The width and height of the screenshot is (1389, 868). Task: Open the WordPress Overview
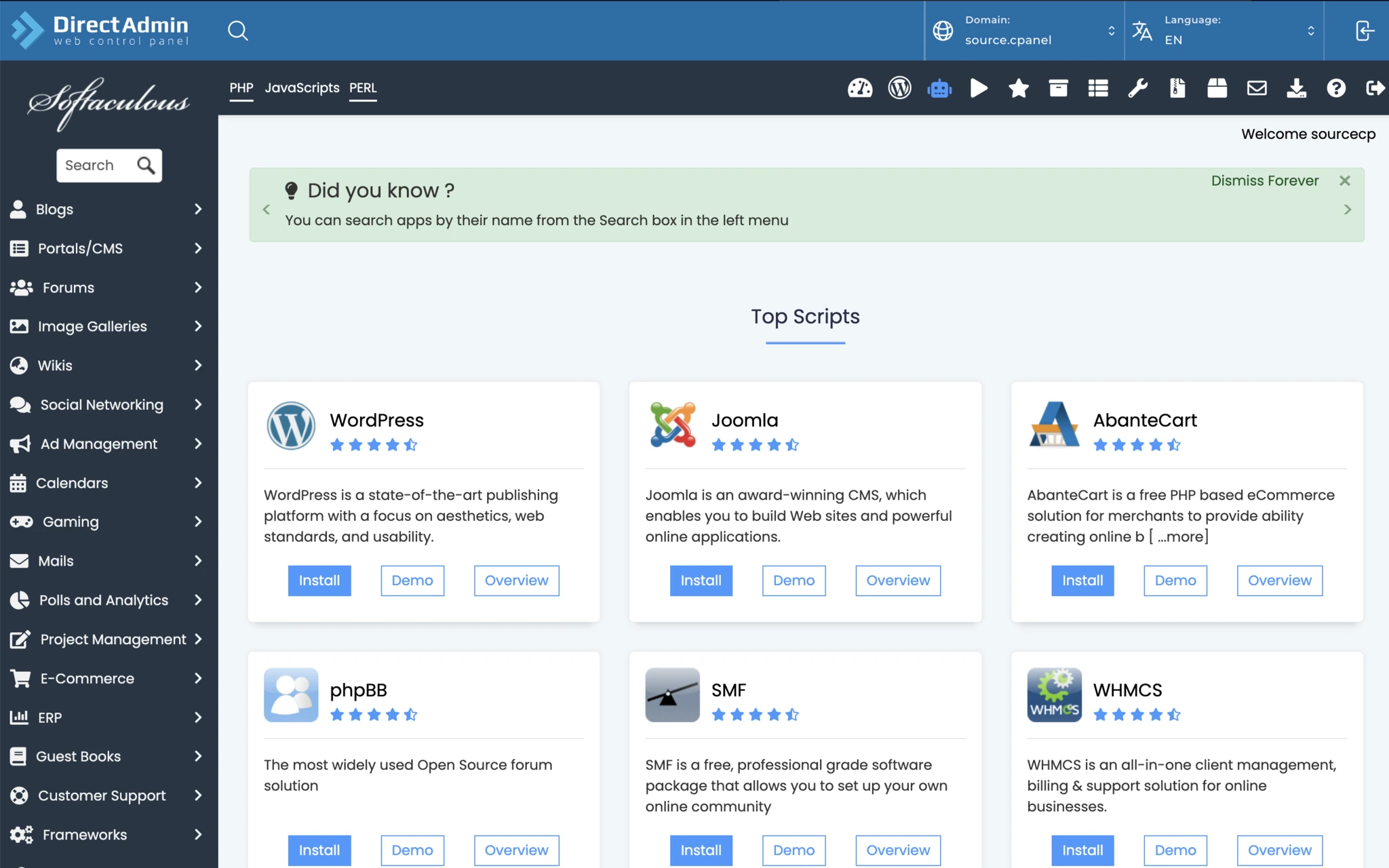coord(517,580)
